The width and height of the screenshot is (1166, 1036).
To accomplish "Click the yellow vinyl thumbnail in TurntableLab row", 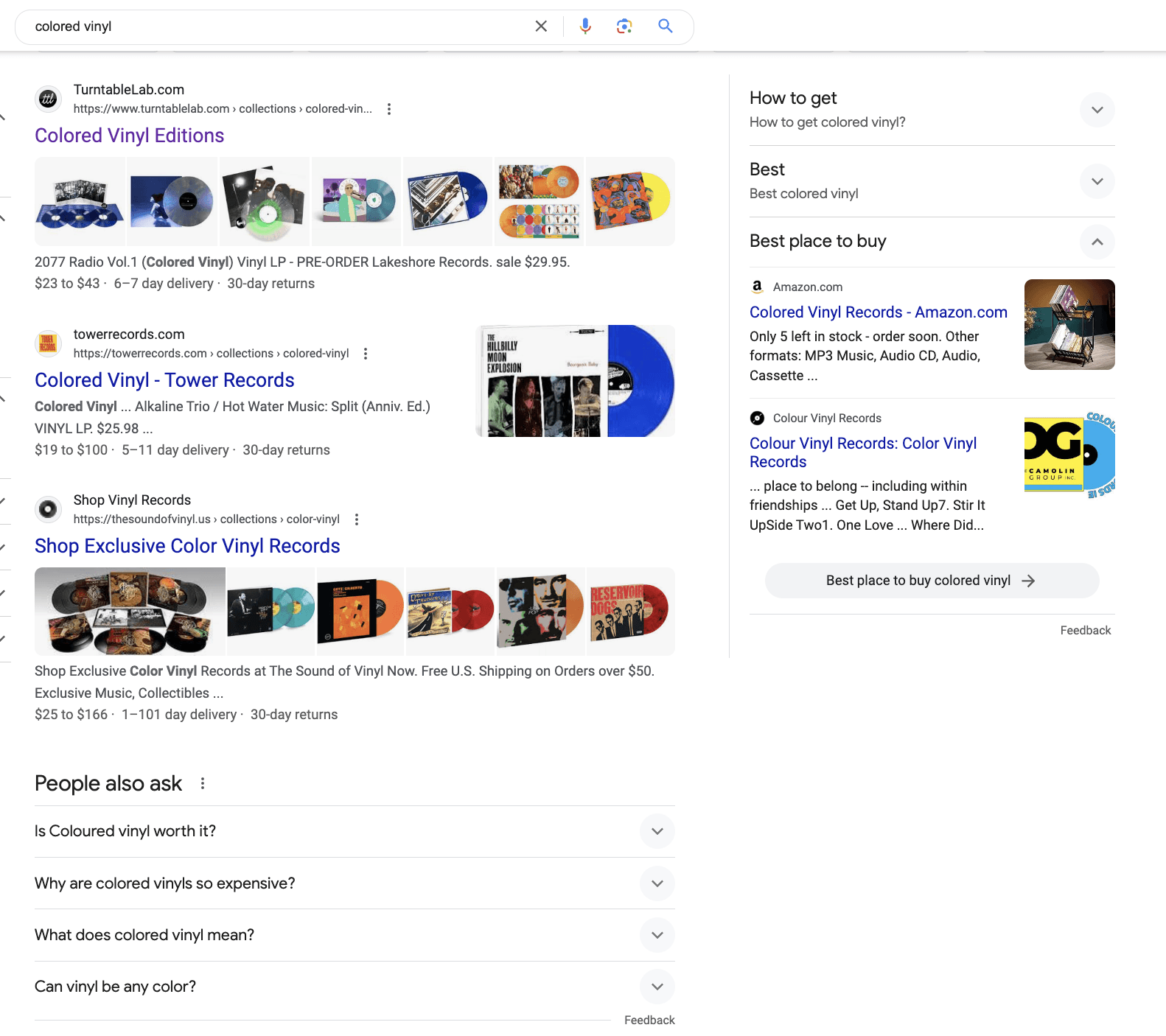I will coord(630,201).
